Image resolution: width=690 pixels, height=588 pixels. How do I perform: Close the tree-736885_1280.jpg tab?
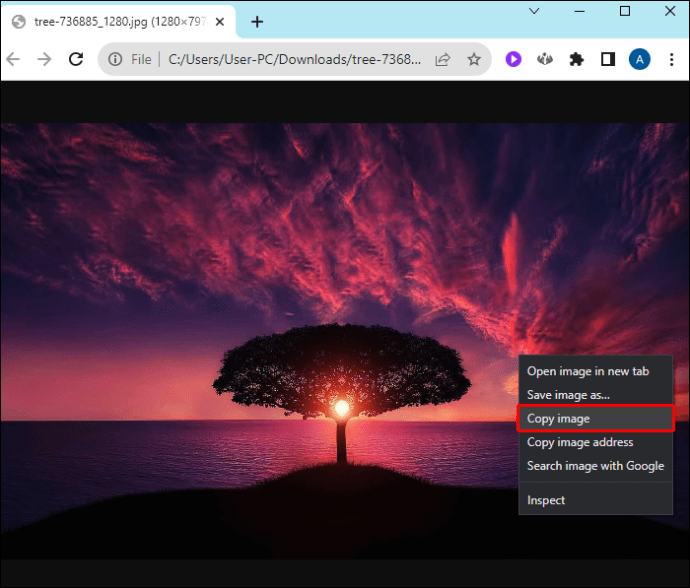[x=220, y=22]
